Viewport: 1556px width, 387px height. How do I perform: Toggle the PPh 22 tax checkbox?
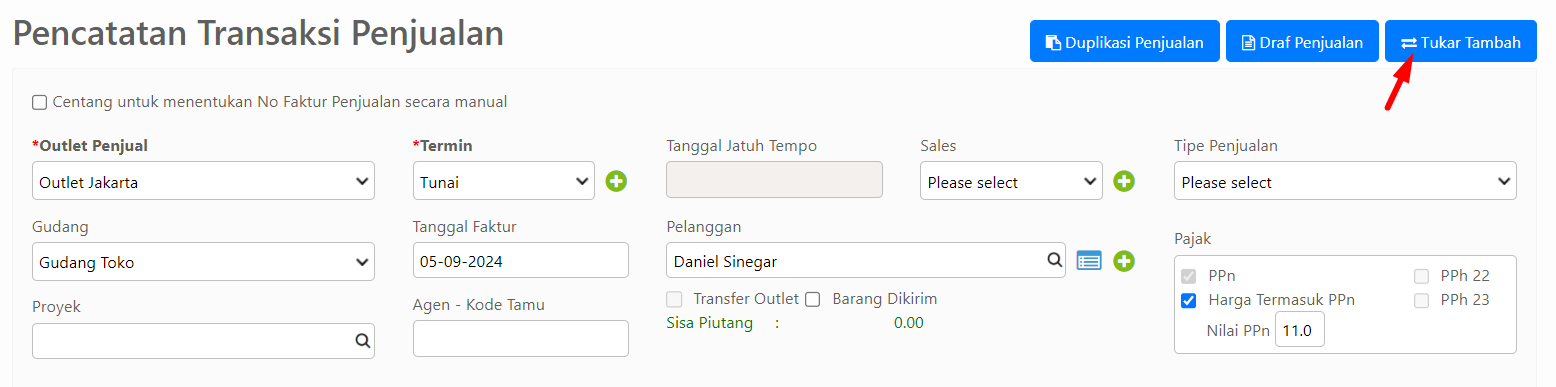[x=1421, y=276]
